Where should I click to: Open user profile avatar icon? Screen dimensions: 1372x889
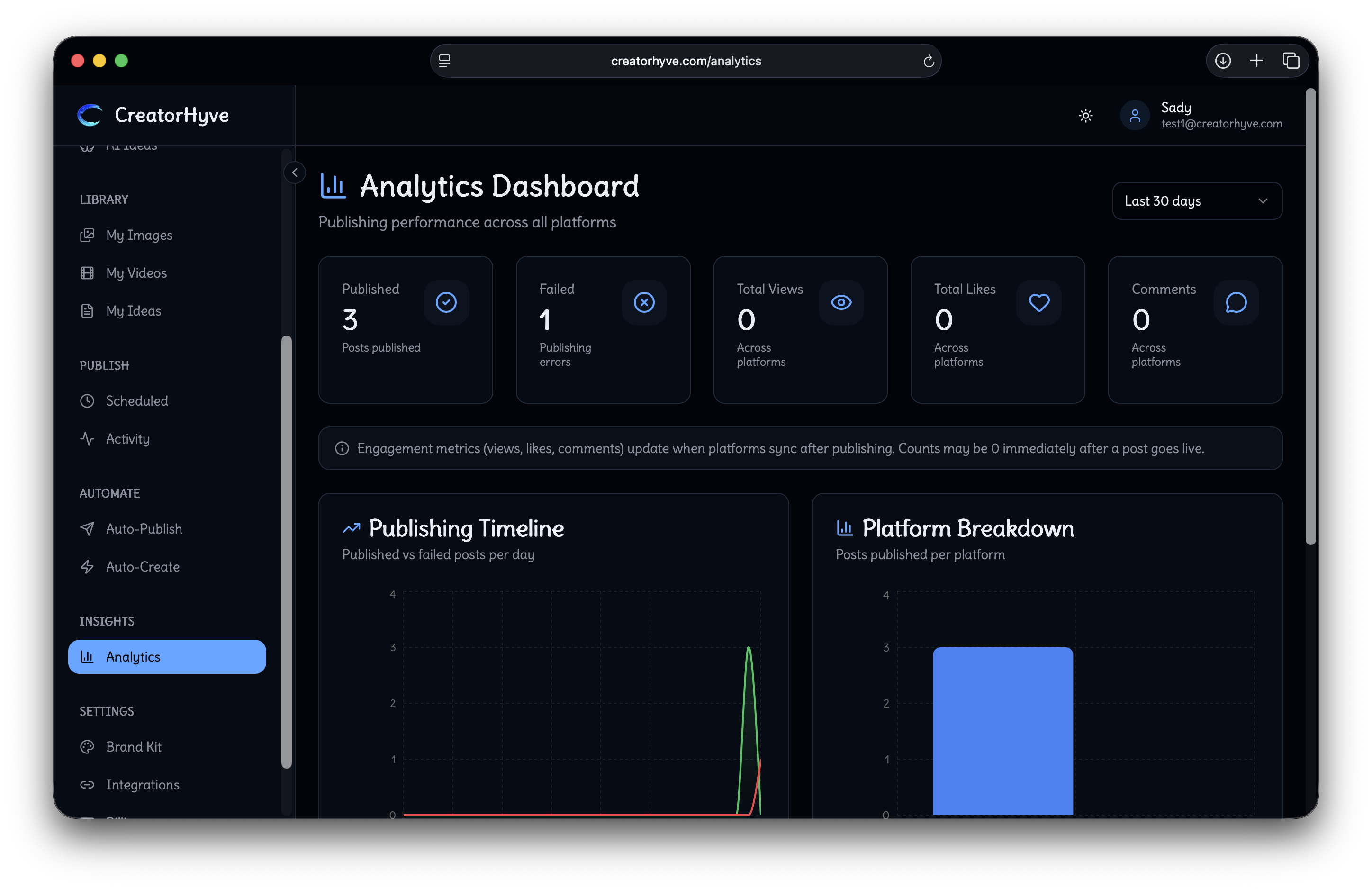(x=1135, y=116)
